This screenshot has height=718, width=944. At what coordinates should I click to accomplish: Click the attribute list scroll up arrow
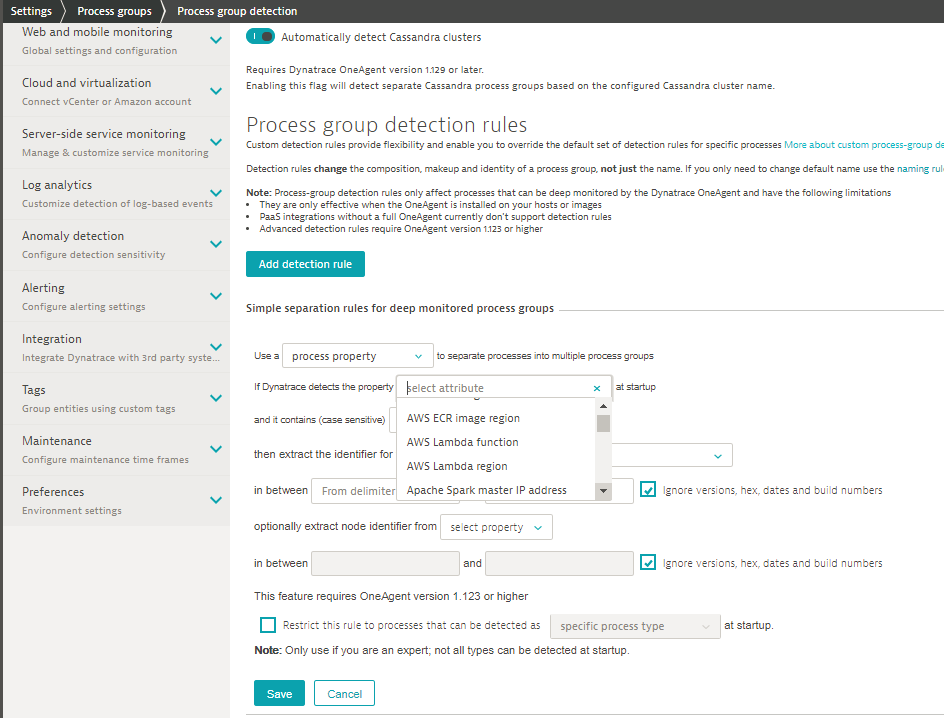(603, 406)
